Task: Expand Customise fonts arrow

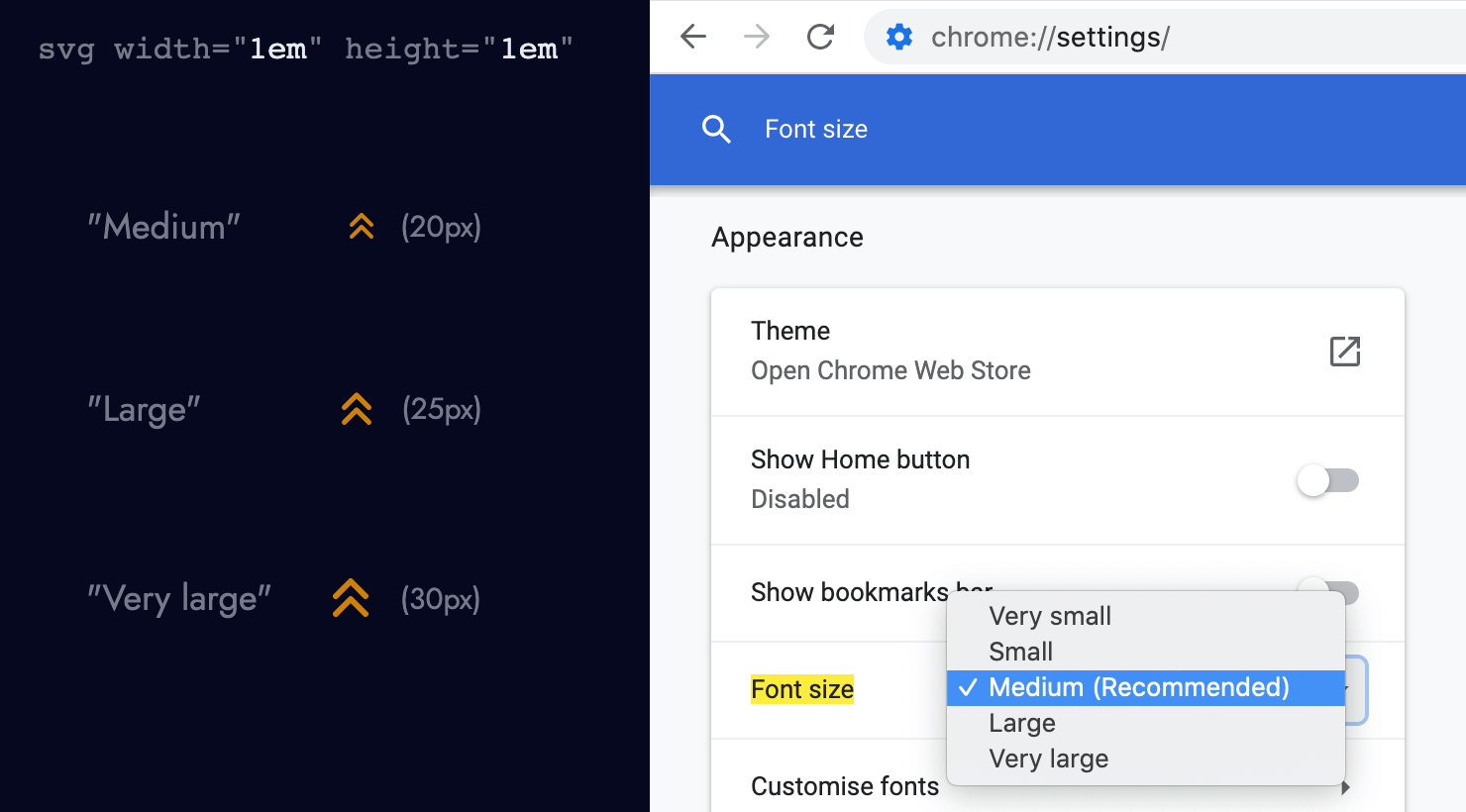Action: point(1345,788)
